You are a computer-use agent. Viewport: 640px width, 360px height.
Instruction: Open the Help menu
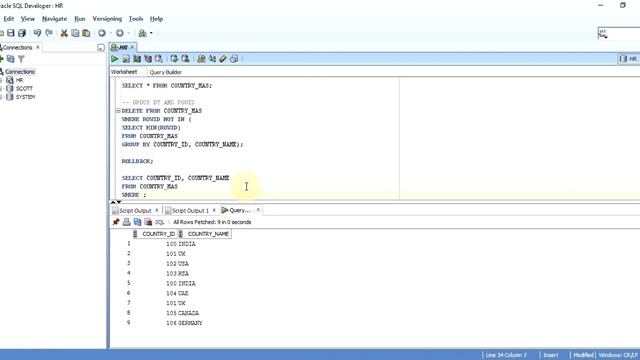click(156, 19)
